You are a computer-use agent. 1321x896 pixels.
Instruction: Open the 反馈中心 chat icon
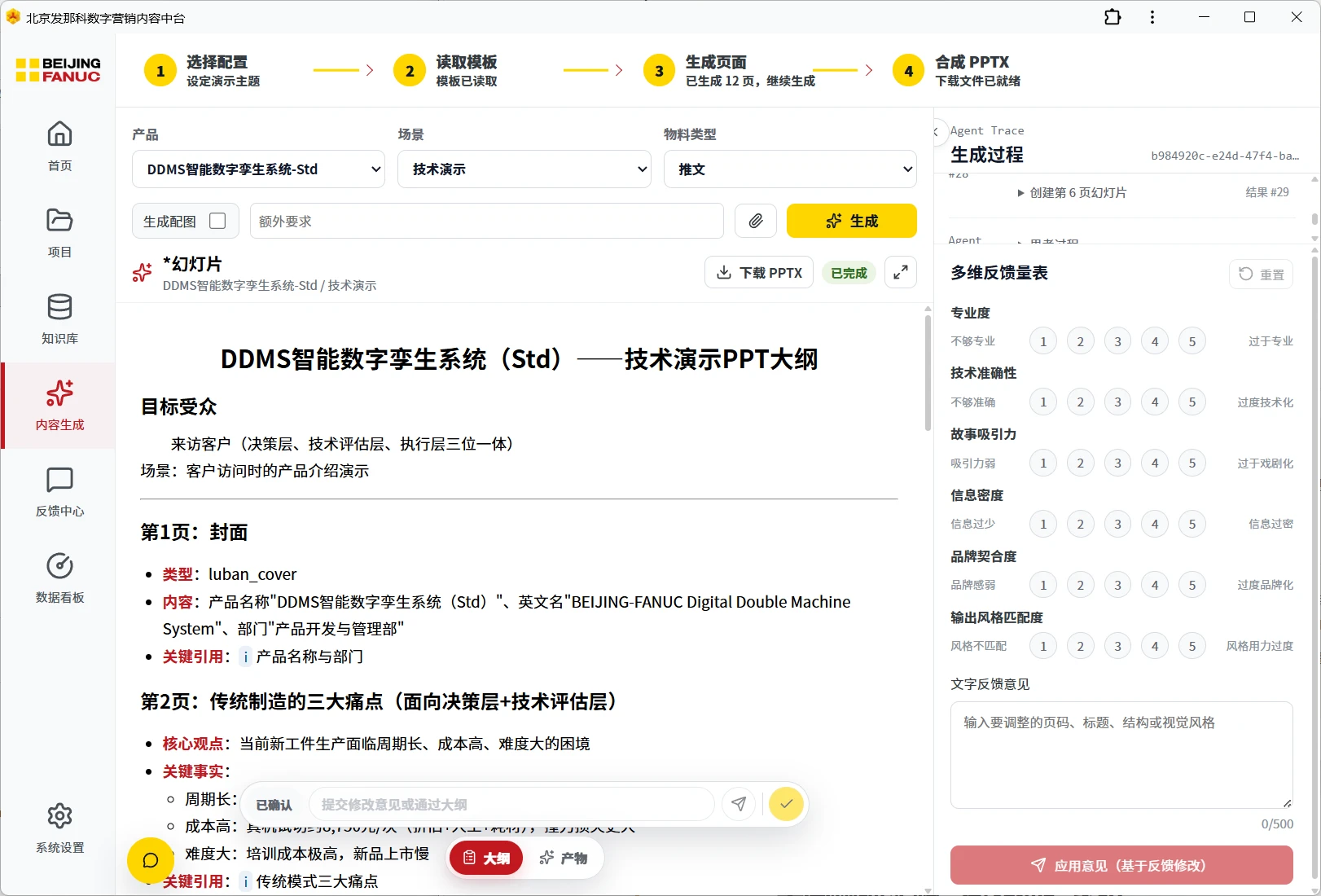tap(59, 480)
